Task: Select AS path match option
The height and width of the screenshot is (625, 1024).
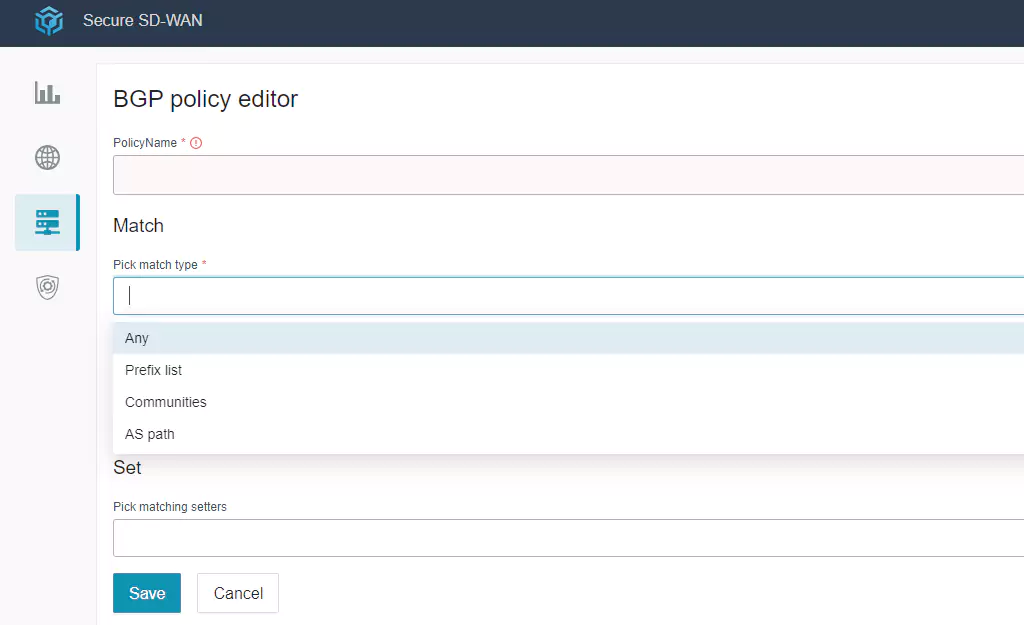Action: pyautogui.click(x=150, y=434)
